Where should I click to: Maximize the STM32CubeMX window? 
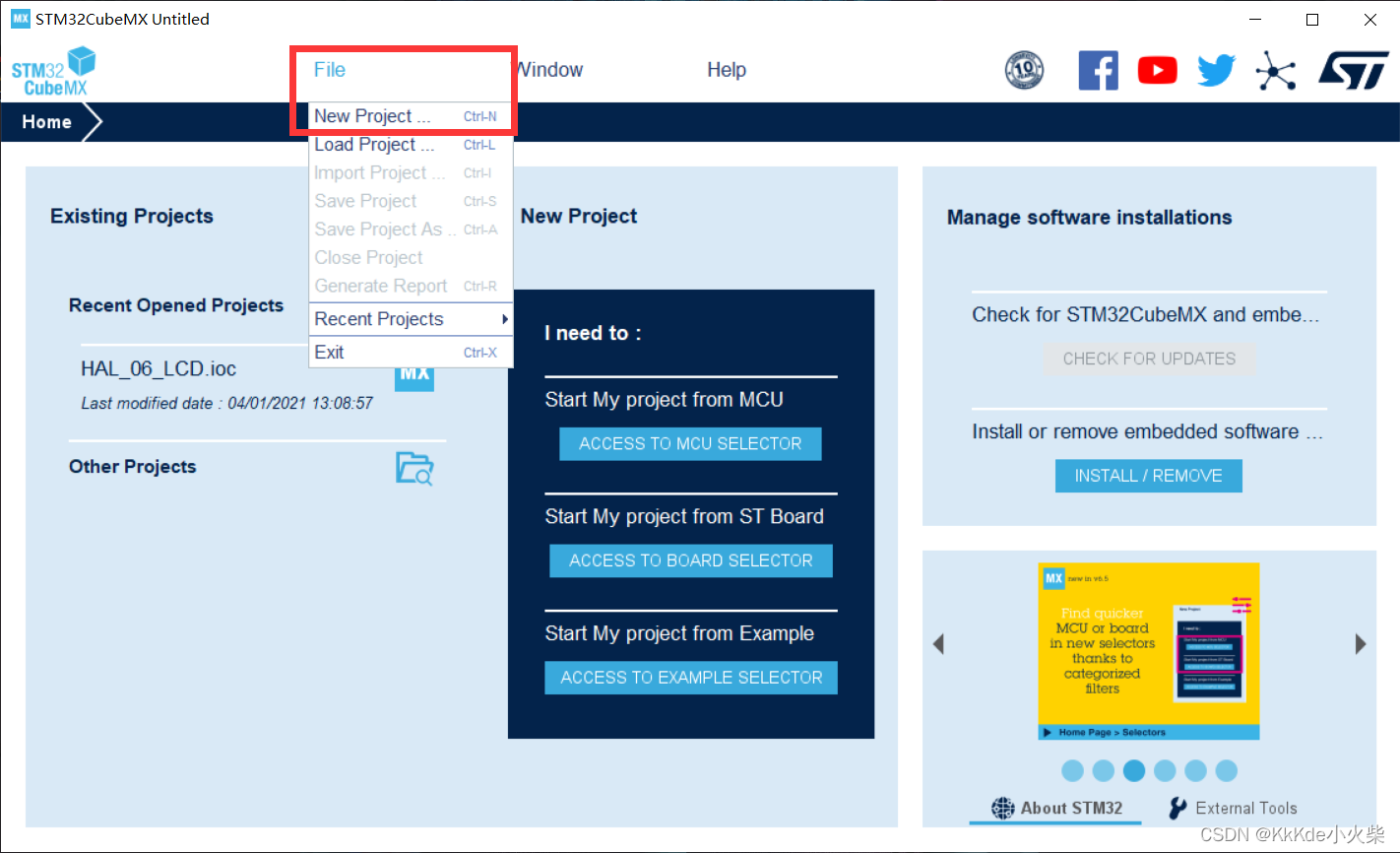pyautogui.click(x=1312, y=20)
